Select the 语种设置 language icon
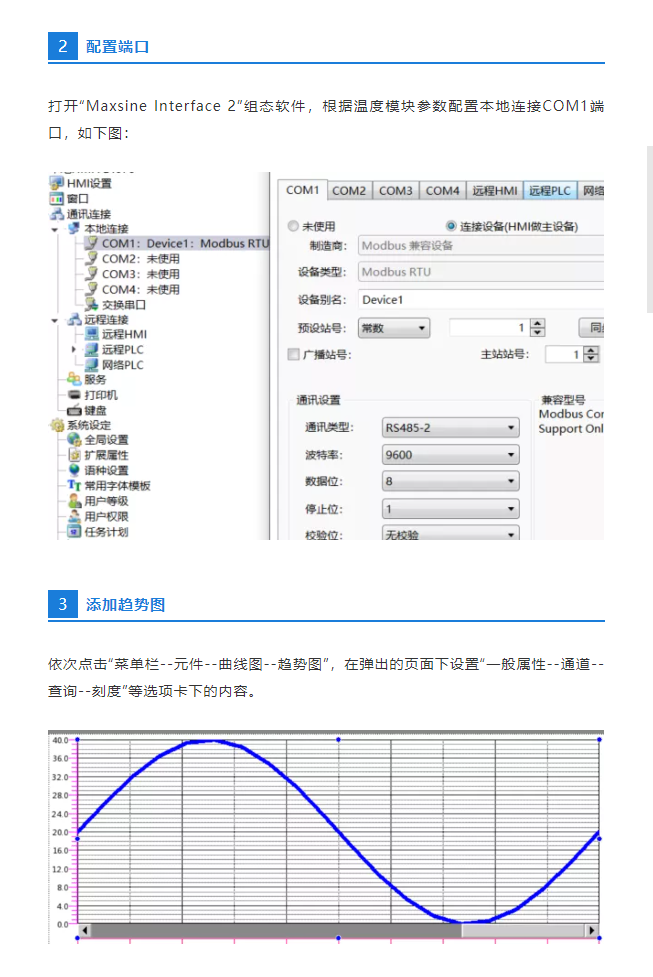This screenshot has width=653, height=977. click(x=73, y=470)
